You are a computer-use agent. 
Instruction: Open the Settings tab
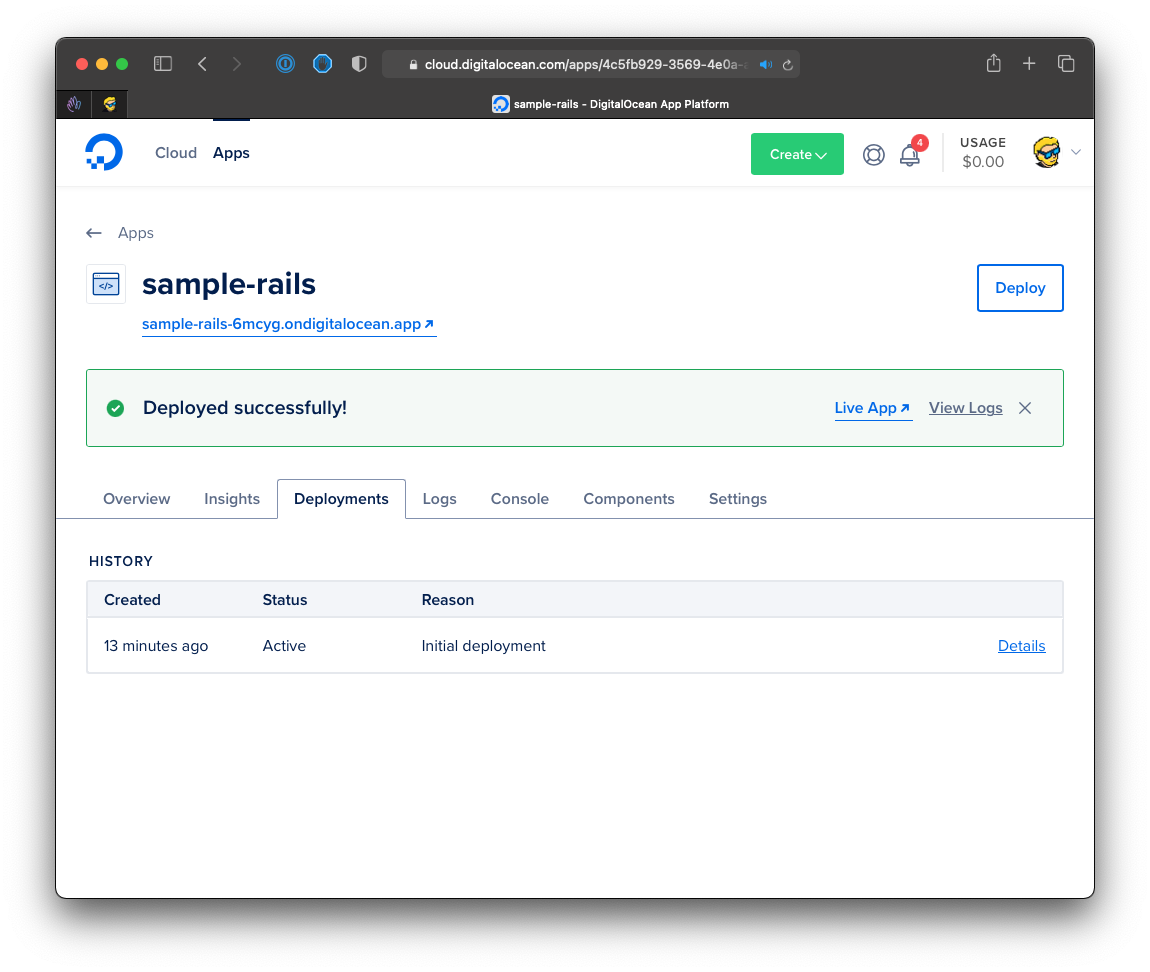click(737, 499)
